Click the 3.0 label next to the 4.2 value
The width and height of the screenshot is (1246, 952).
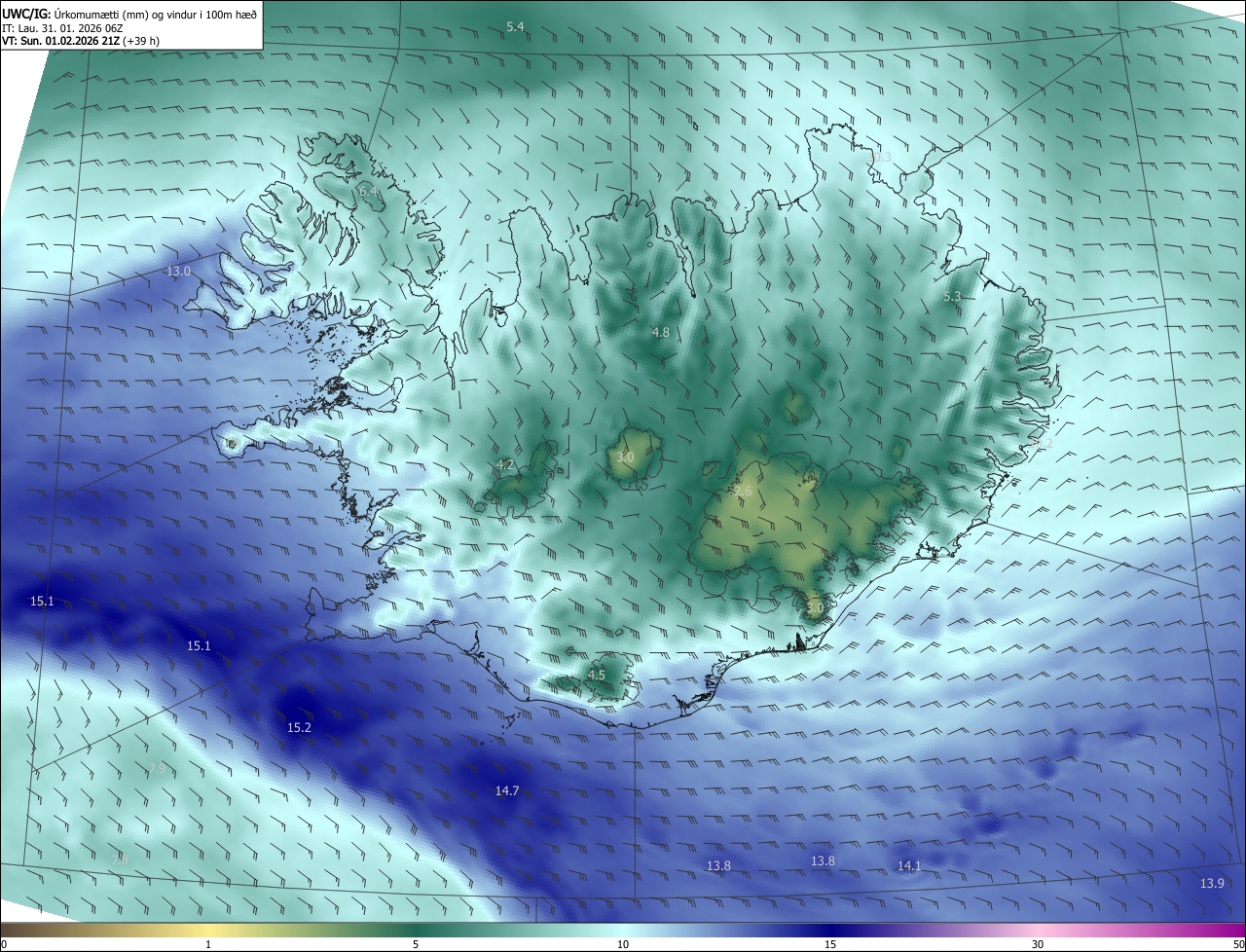coord(625,457)
